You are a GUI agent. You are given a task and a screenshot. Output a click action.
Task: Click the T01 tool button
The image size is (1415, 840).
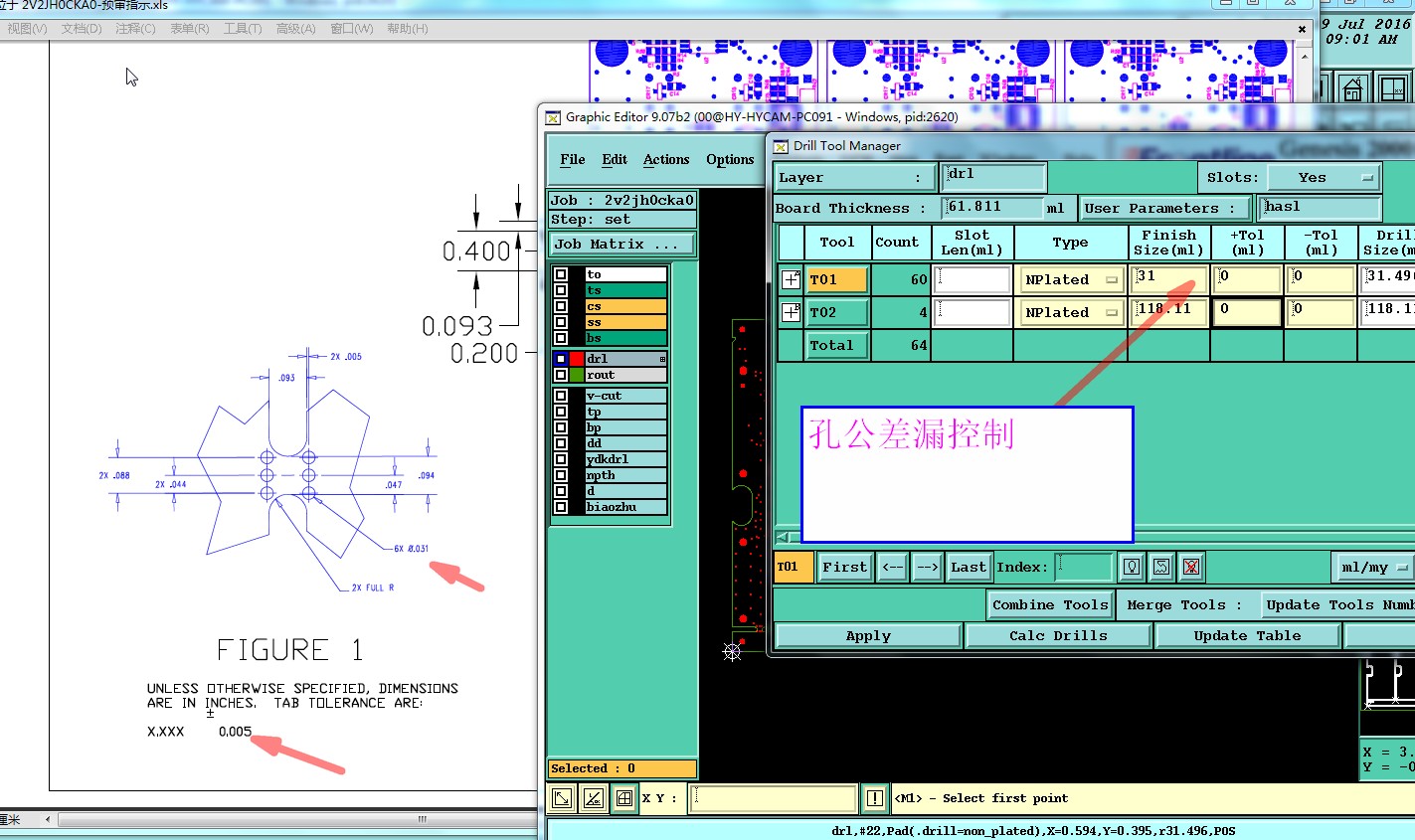(x=837, y=280)
